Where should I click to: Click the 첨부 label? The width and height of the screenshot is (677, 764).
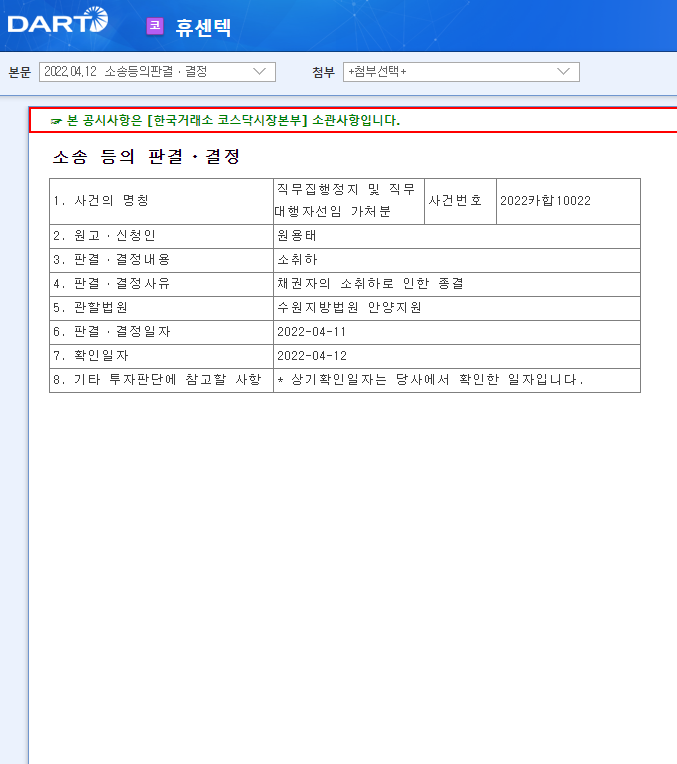324,72
